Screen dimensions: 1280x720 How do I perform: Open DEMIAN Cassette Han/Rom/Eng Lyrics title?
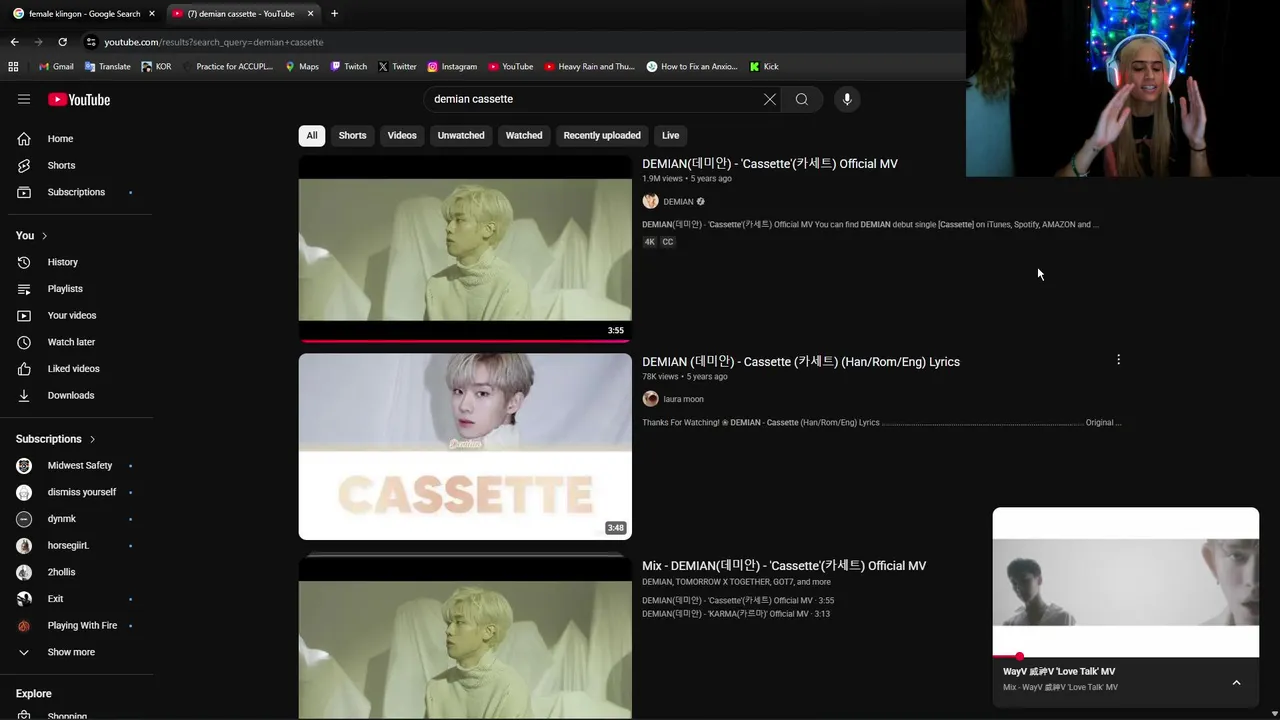(801, 362)
